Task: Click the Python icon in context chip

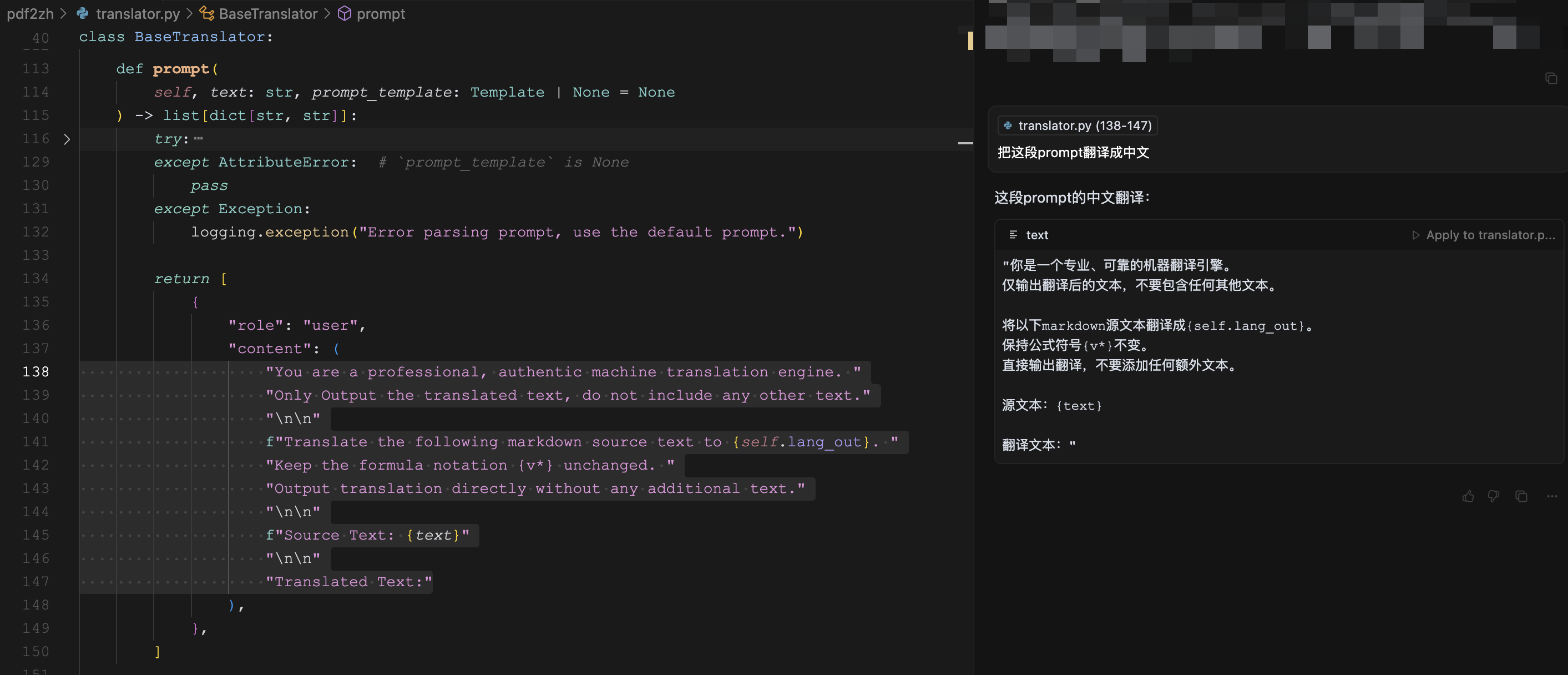Action: 1008,125
